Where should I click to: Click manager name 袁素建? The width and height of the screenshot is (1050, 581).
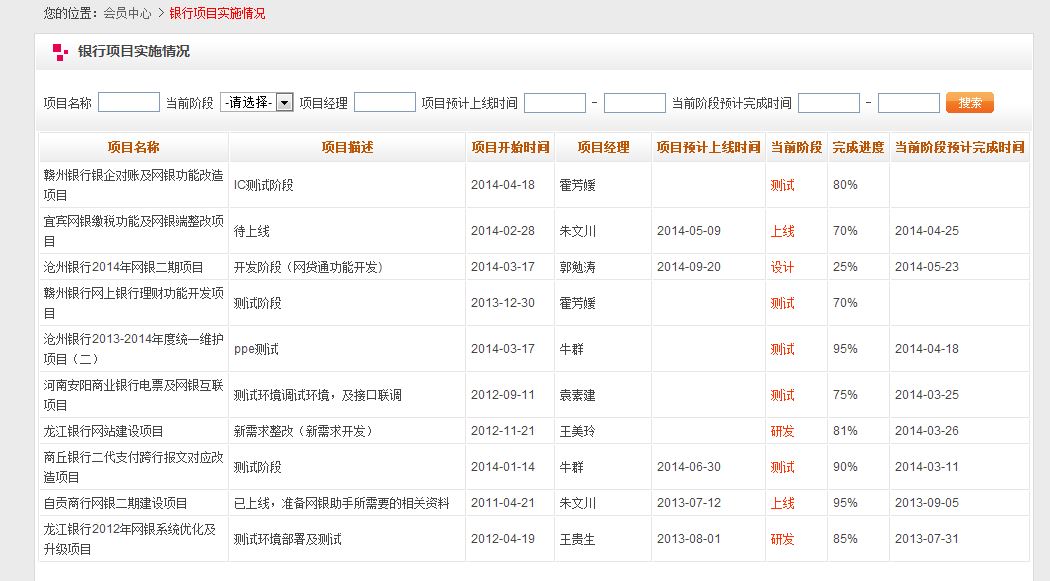tap(577, 396)
